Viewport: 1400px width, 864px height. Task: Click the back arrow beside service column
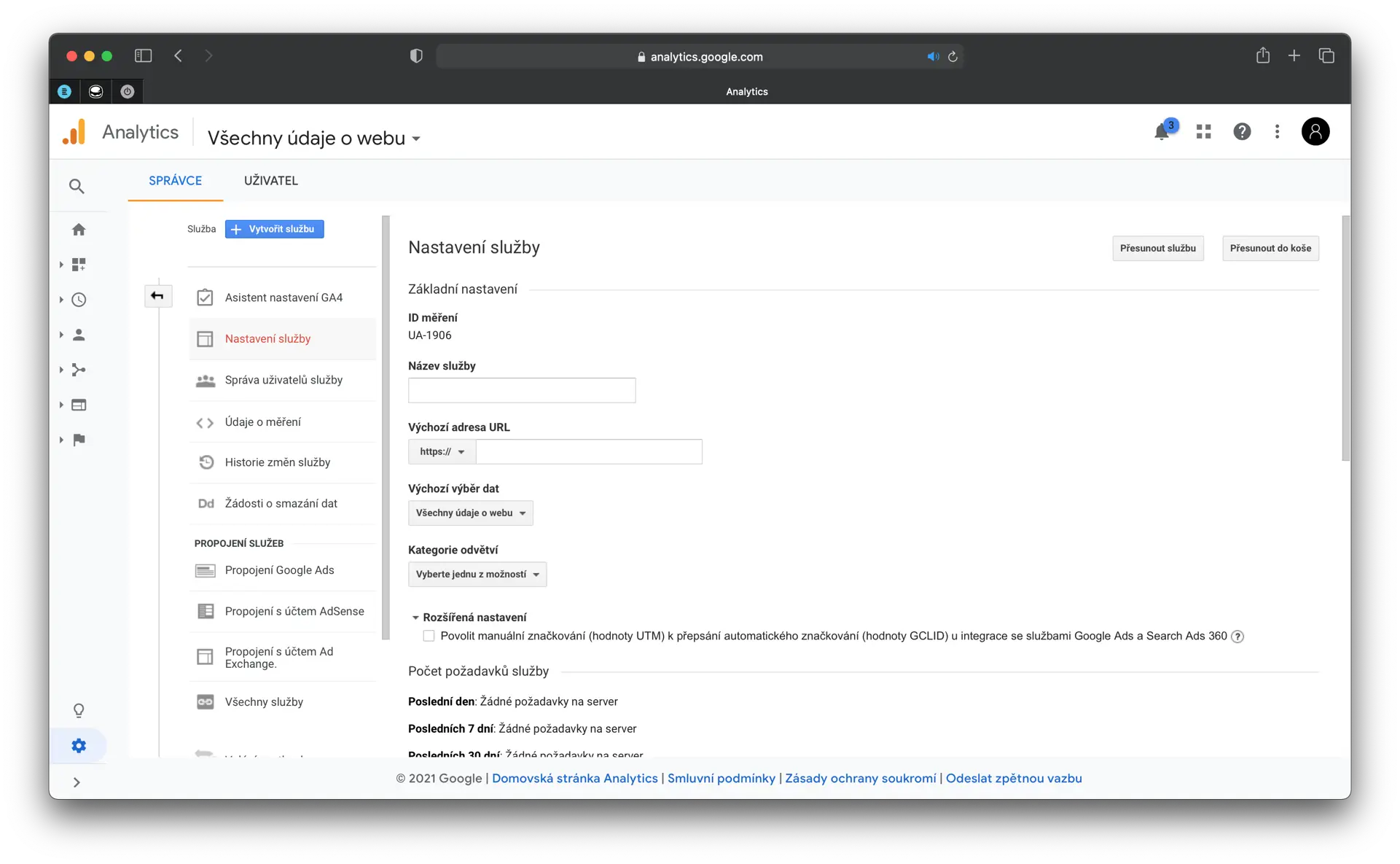[157, 296]
